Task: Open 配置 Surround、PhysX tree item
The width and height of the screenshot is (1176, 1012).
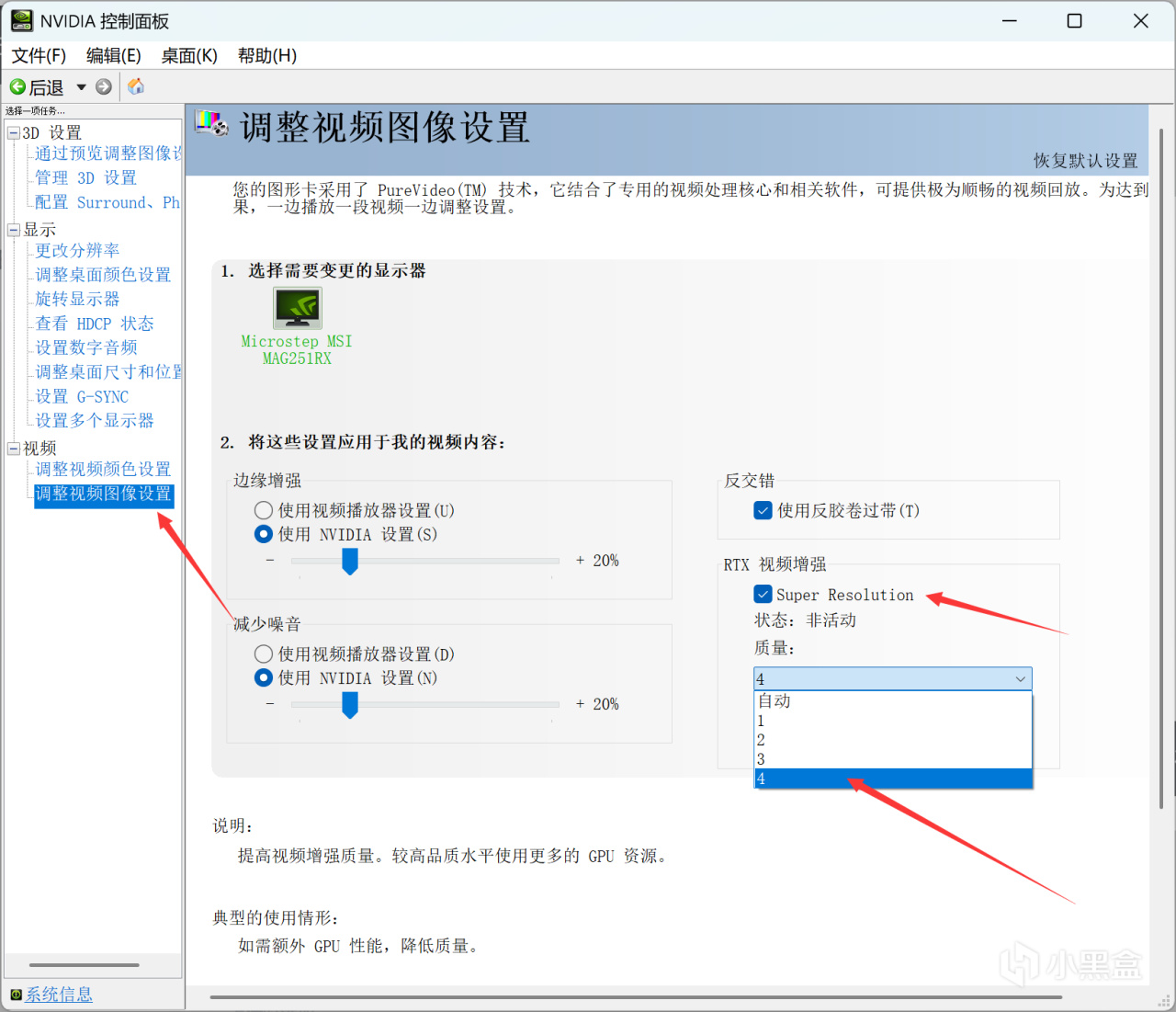Action: 107,202
